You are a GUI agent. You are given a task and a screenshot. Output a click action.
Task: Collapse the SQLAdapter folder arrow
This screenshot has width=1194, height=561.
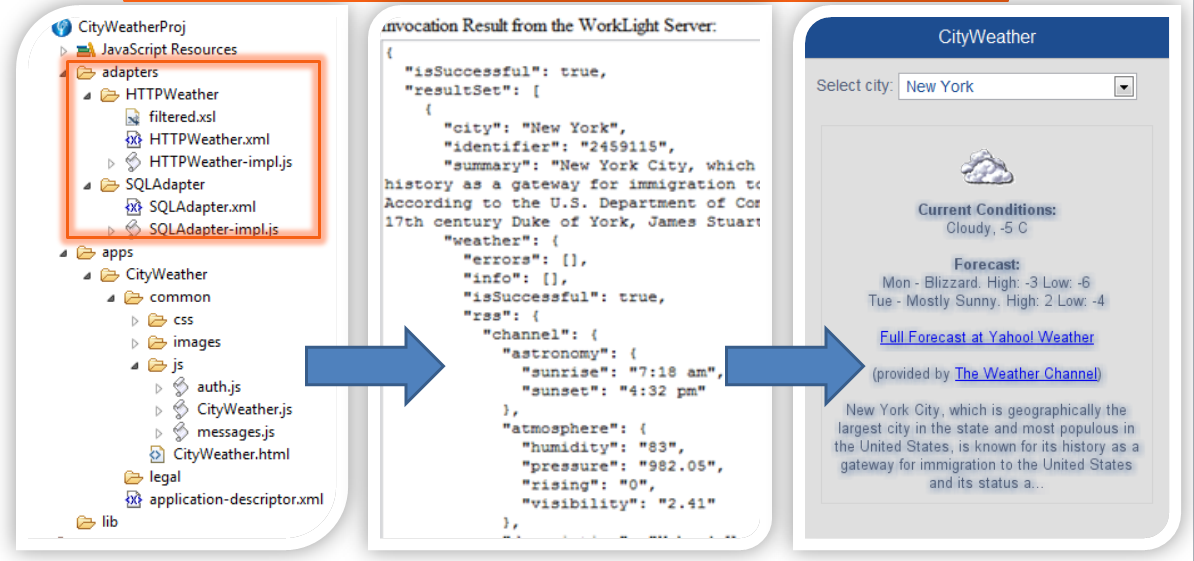tap(87, 185)
